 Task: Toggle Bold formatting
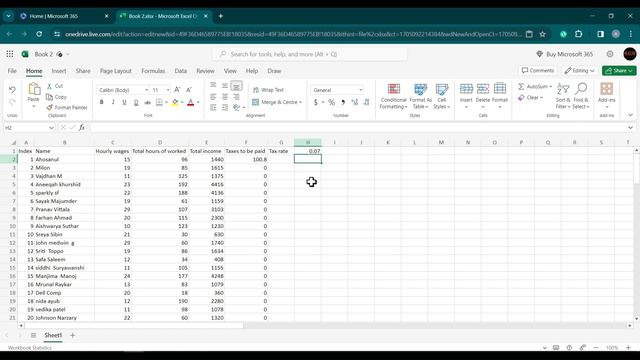pyautogui.click(x=101, y=102)
